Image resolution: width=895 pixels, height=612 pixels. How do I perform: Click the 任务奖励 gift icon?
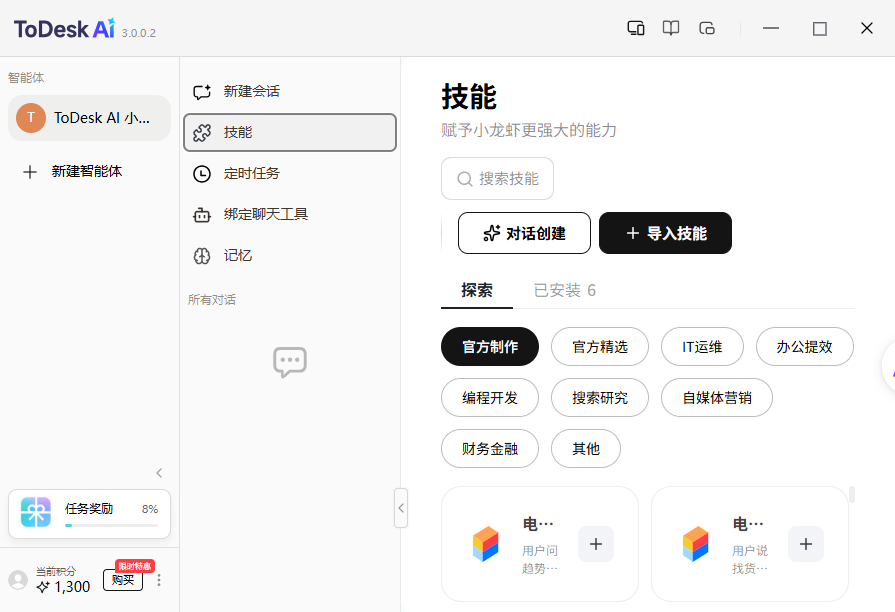coord(35,512)
